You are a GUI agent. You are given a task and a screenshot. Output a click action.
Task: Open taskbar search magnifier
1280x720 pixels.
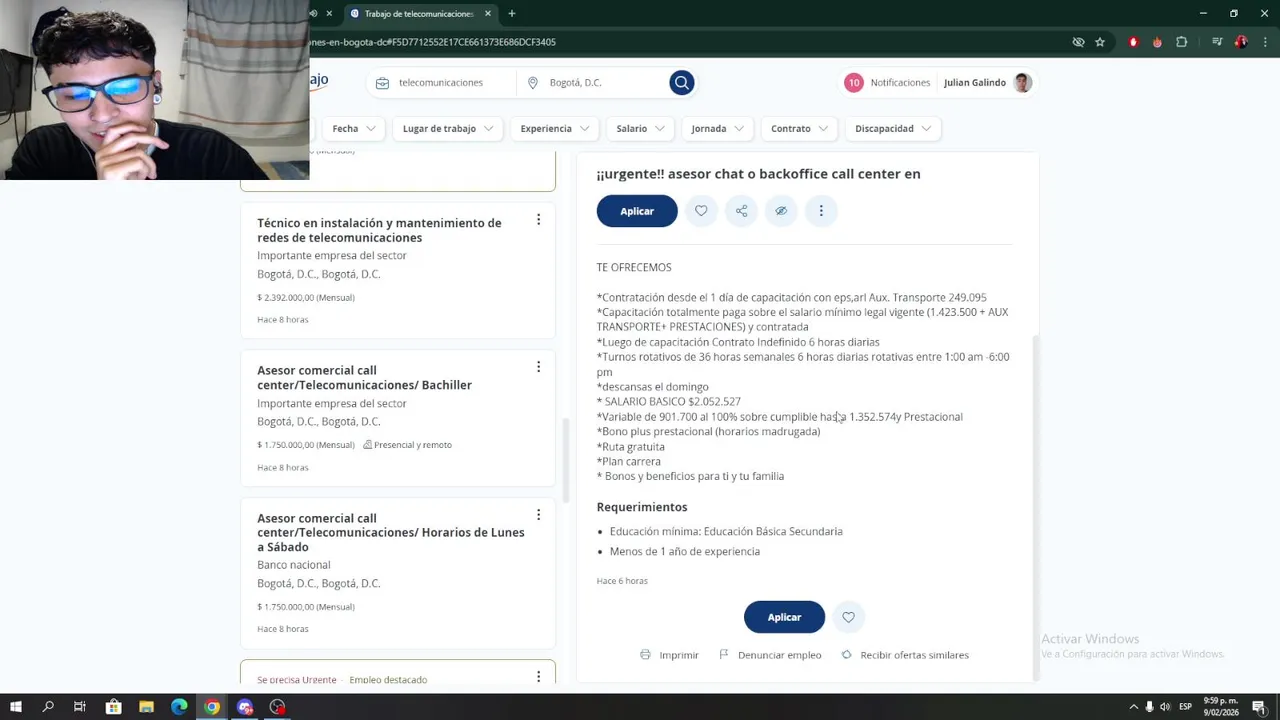[x=48, y=707]
